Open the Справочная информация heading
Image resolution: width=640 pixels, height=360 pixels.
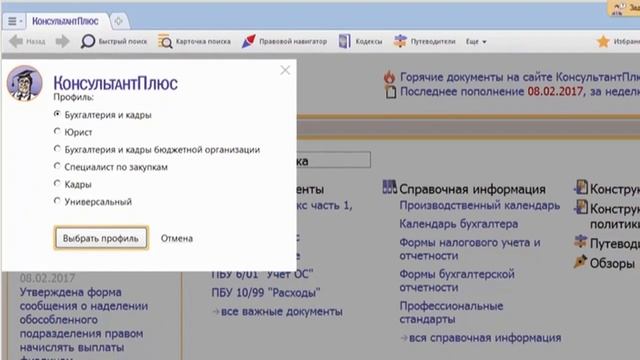point(472,189)
